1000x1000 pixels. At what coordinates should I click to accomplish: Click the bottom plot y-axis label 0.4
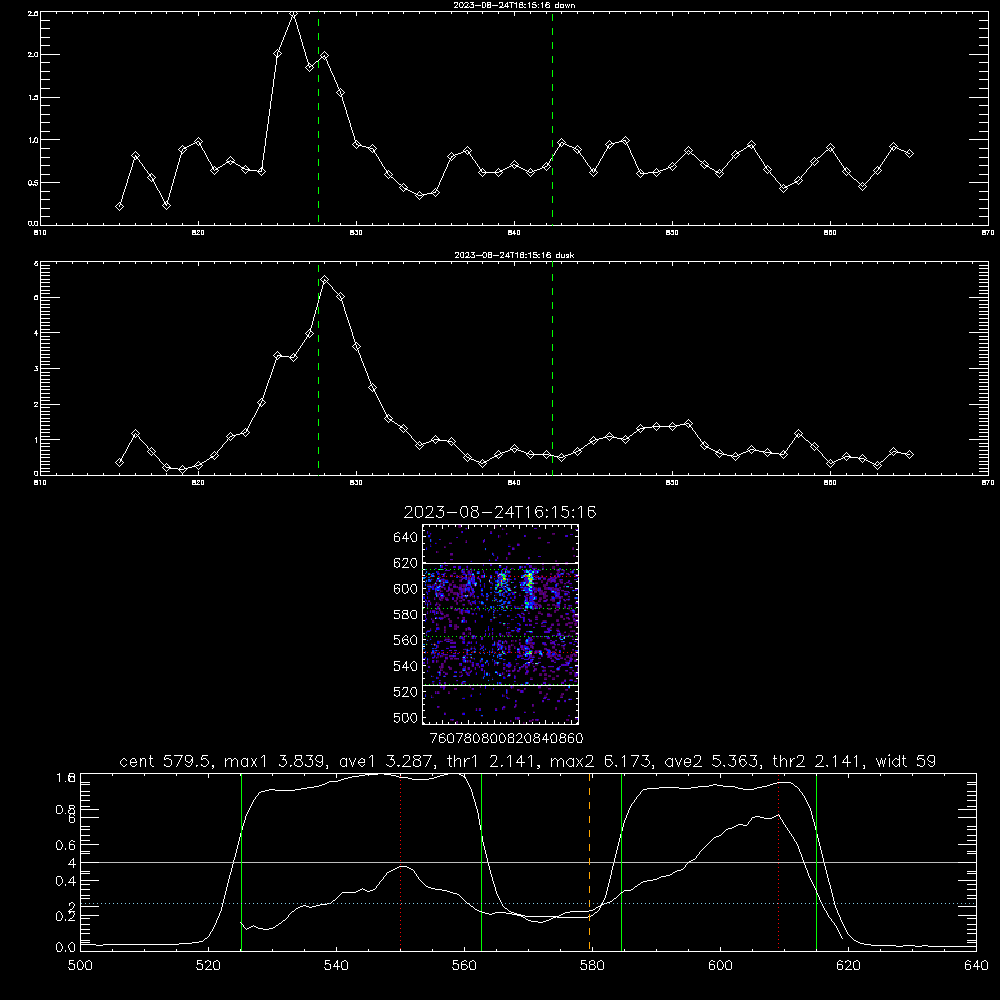click(x=66, y=881)
